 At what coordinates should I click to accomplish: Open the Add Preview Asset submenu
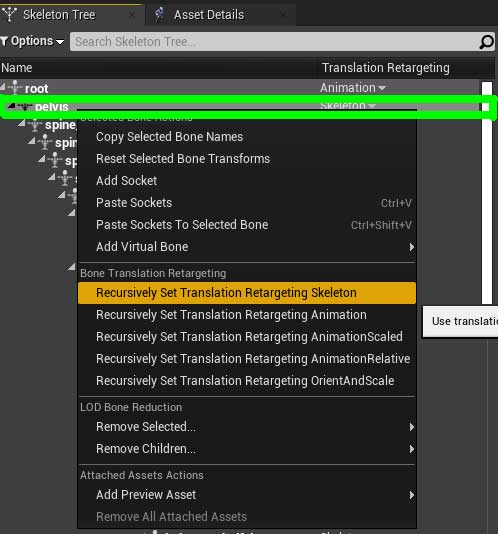tap(247, 495)
